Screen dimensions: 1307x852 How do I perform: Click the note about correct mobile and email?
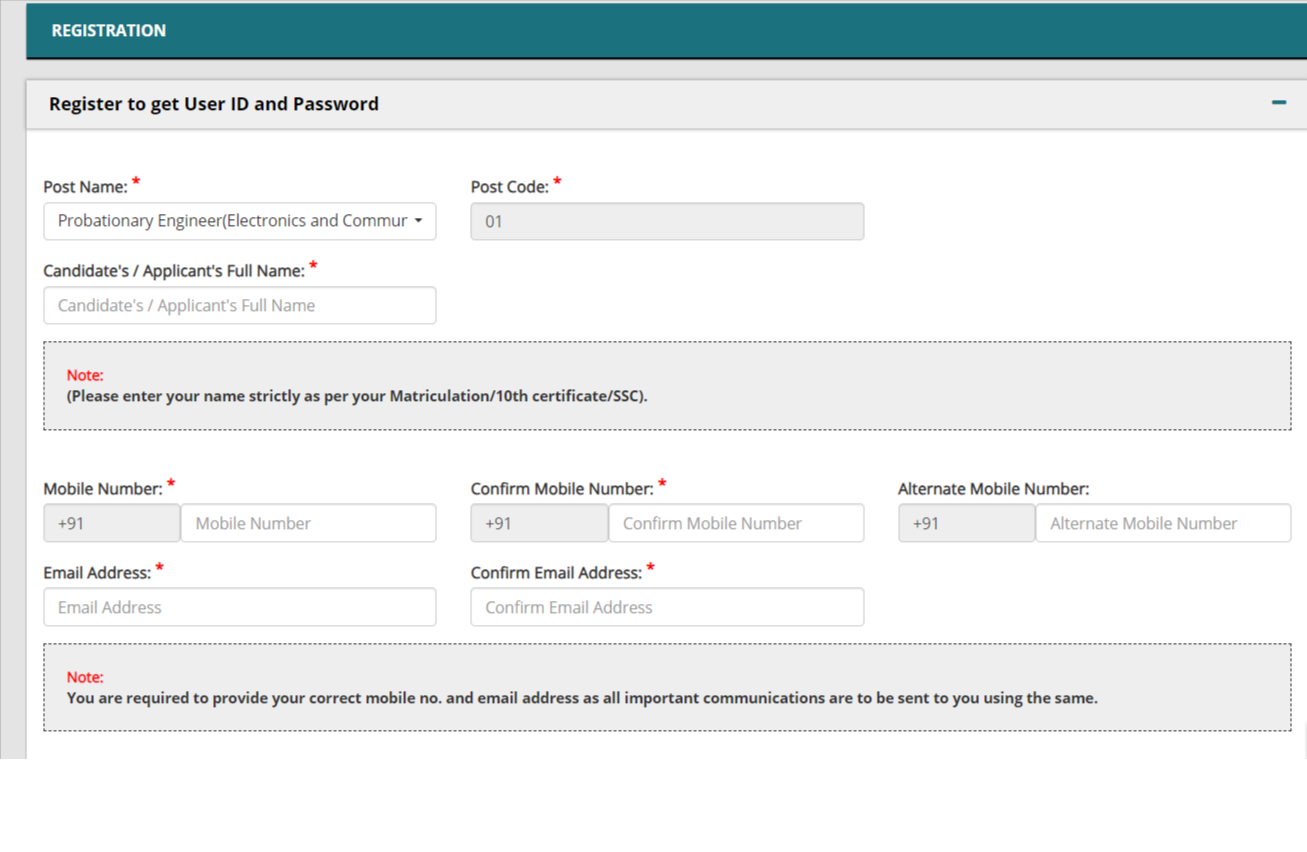tap(582, 698)
